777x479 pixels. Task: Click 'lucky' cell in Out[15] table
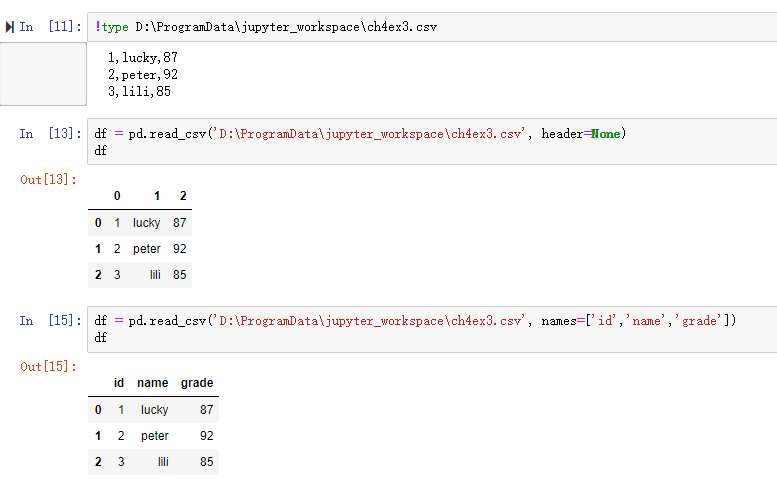155,410
